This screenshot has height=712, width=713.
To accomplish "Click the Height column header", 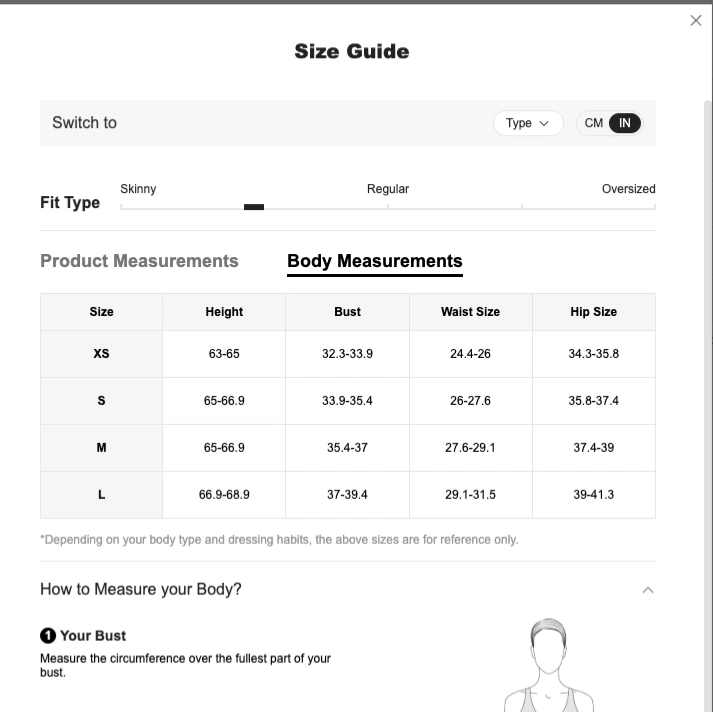I will point(224,312).
